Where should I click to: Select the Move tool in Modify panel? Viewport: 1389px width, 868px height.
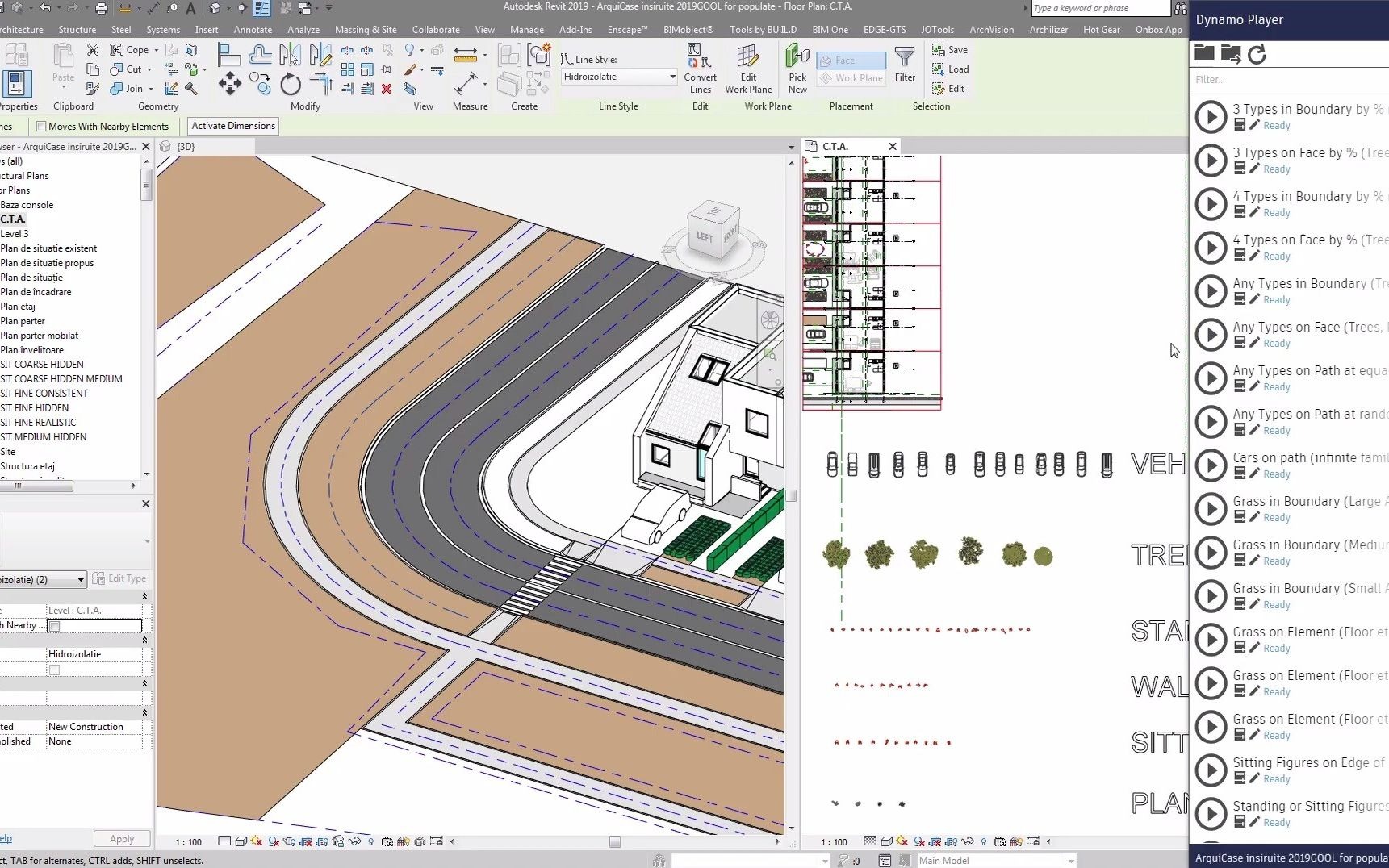(230, 84)
